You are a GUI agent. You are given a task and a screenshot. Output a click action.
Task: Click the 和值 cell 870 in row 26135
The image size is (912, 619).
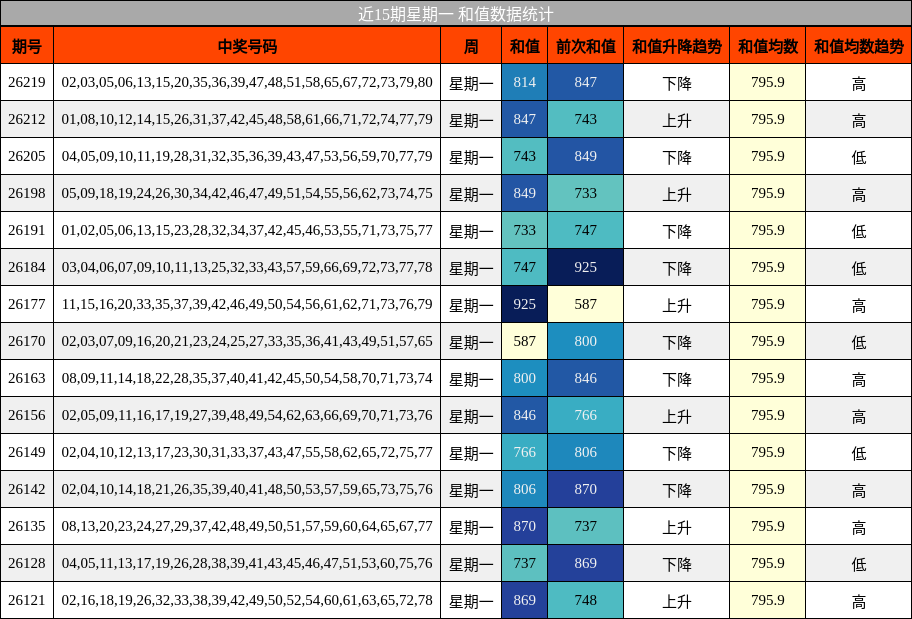525,526
